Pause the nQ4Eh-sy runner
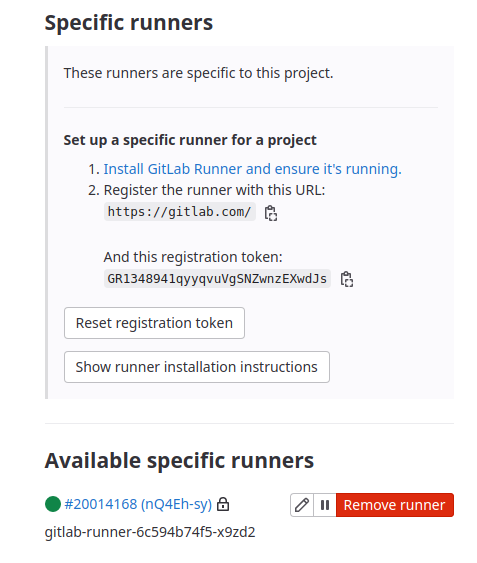This screenshot has height=563, width=477. point(325,505)
